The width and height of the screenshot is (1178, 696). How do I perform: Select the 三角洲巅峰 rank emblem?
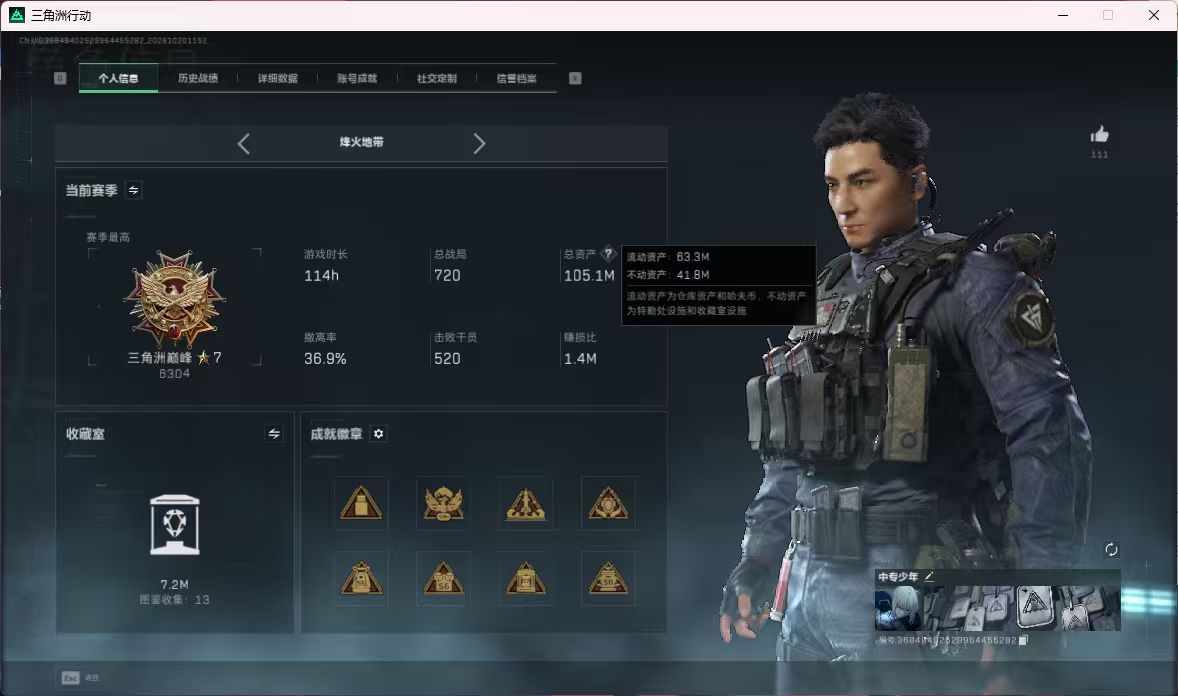tap(174, 299)
